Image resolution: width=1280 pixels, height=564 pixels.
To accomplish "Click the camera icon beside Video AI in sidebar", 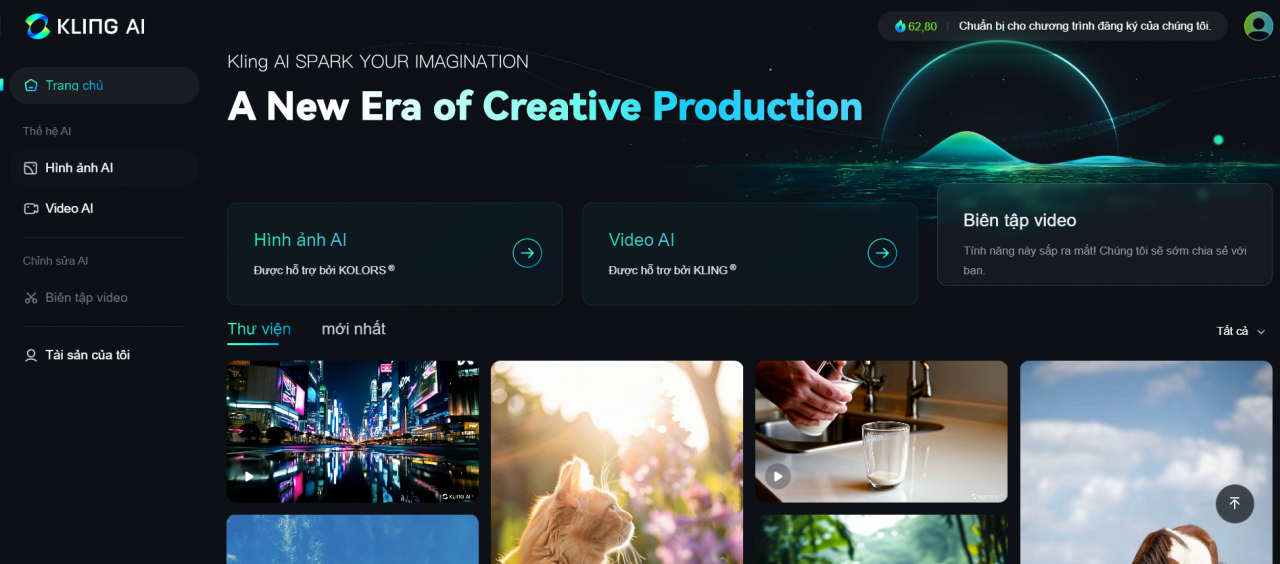I will (31, 208).
